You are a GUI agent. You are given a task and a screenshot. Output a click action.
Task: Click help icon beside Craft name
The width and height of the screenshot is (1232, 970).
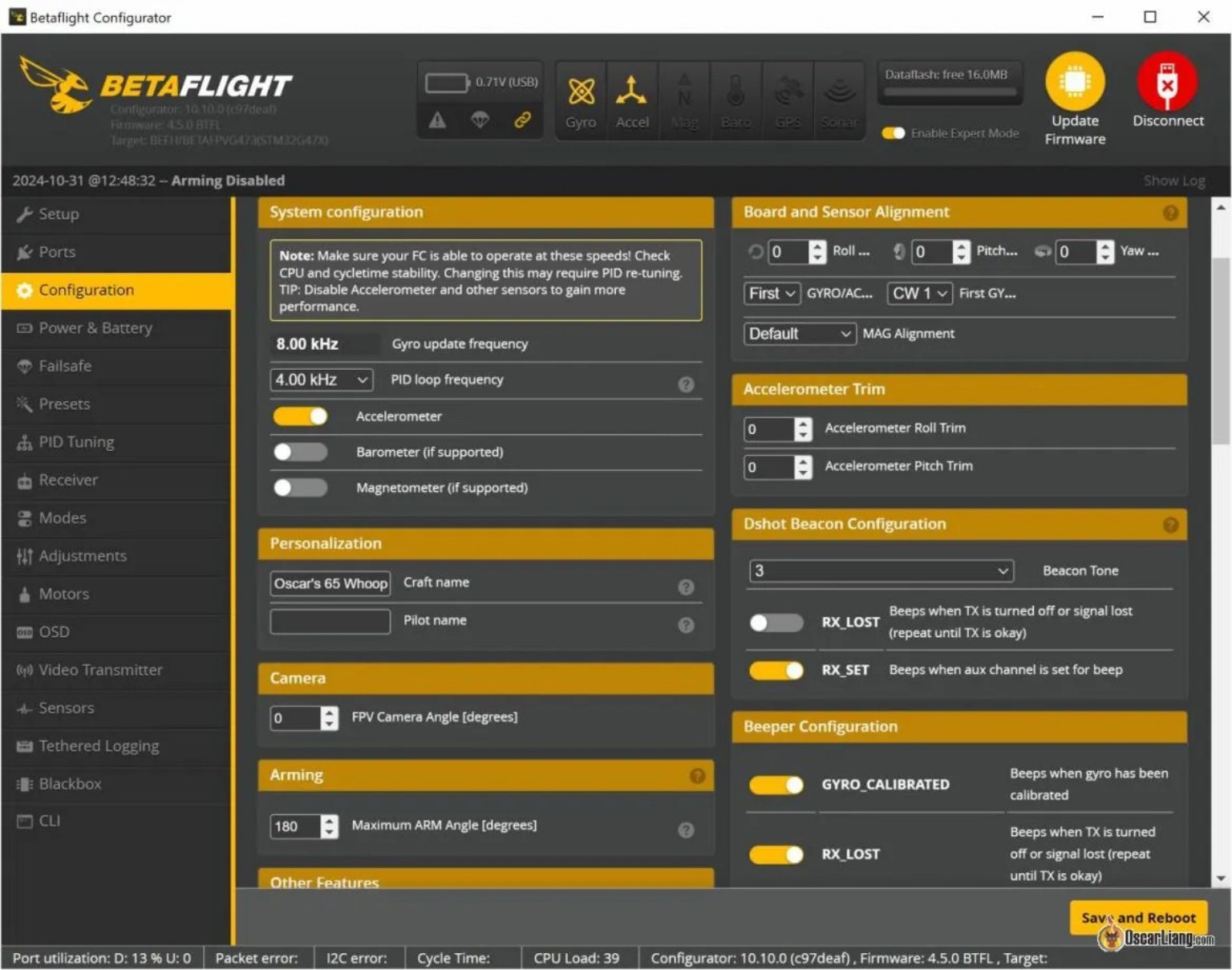coord(686,587)
